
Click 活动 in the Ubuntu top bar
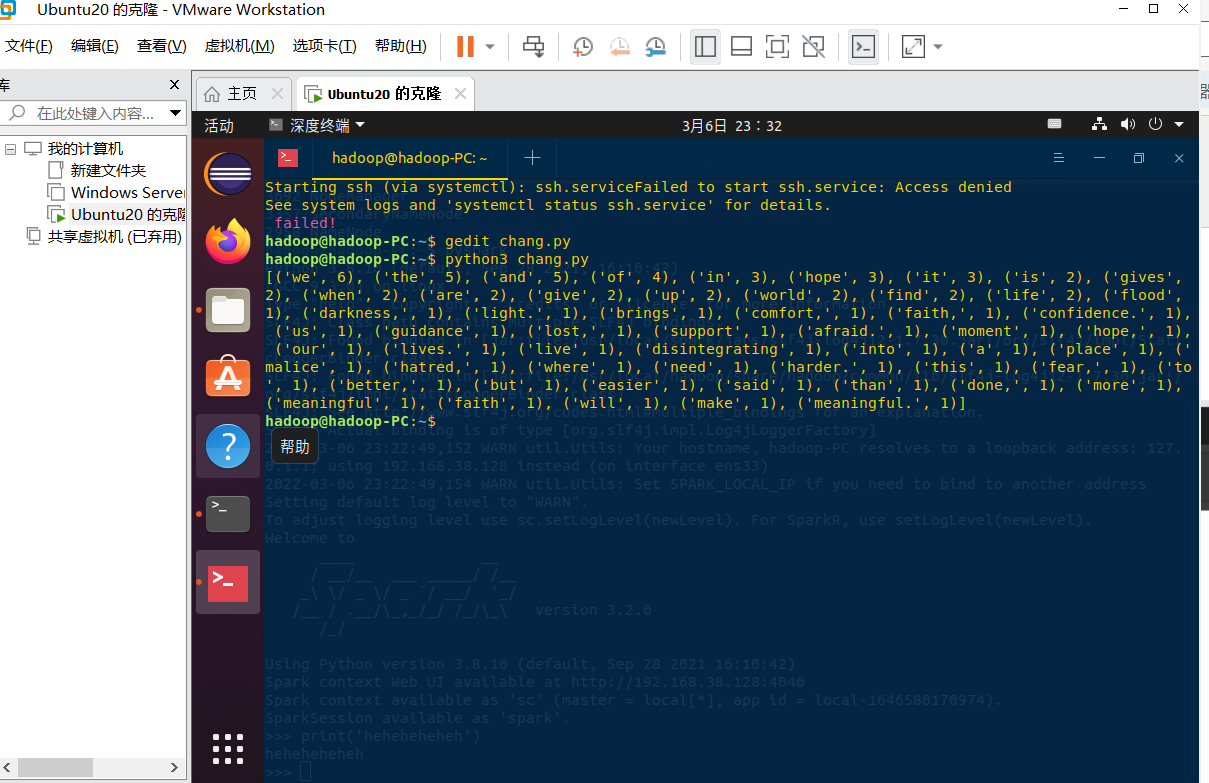(x=219, y=125)
